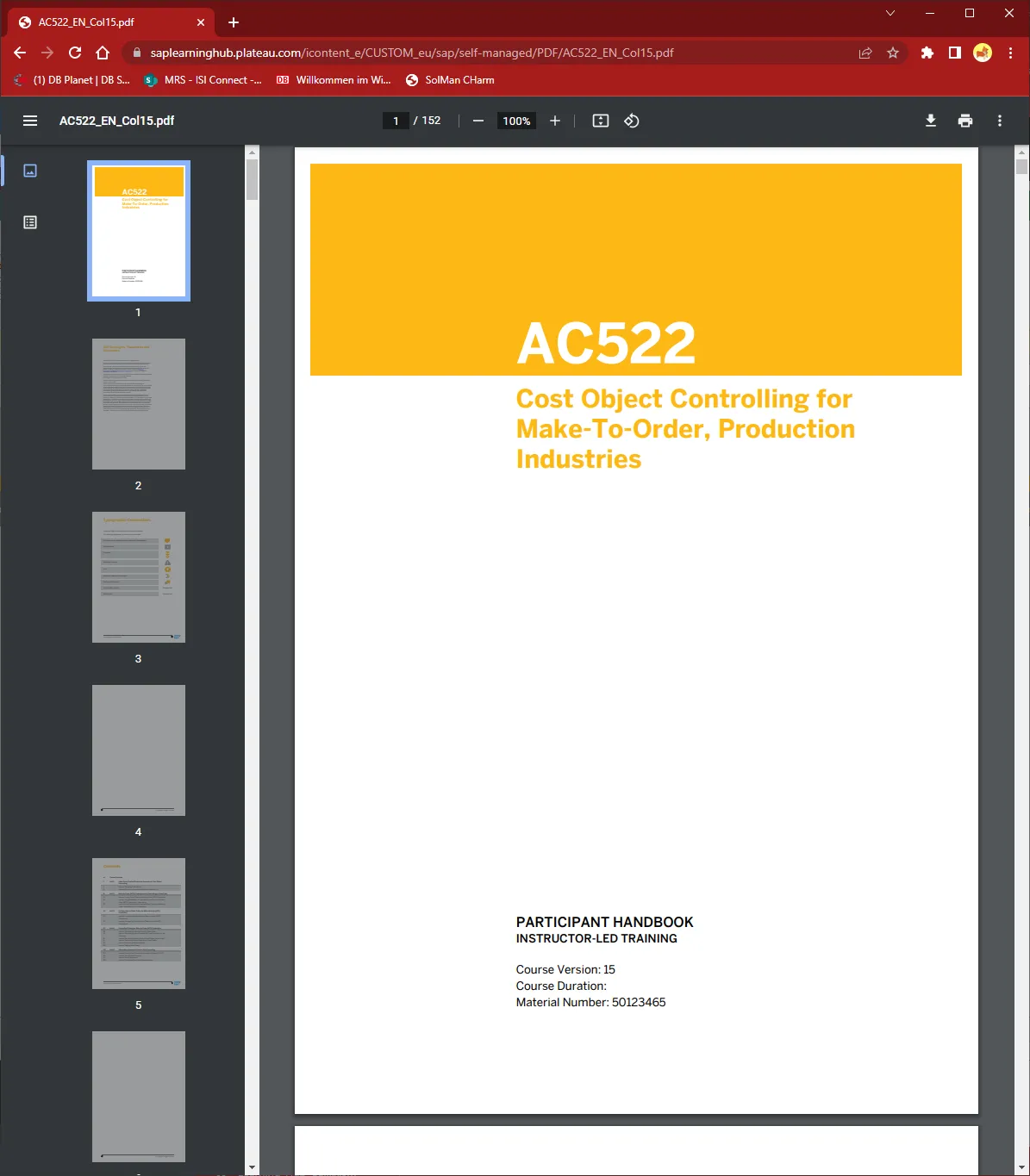Open a new browser tab

(234, 22)
